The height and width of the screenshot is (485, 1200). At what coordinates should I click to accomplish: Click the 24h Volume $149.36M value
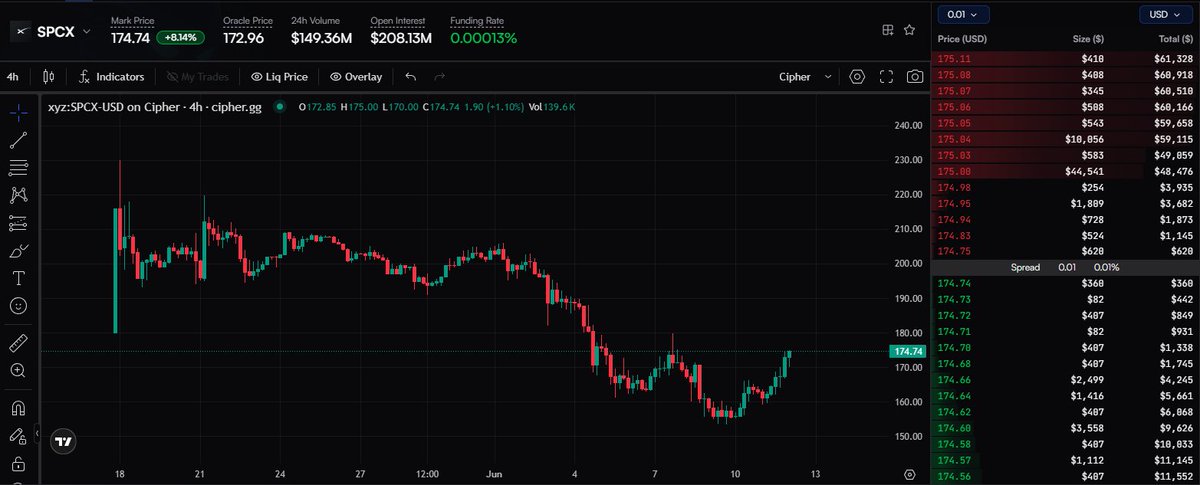(x=322, y=38)
